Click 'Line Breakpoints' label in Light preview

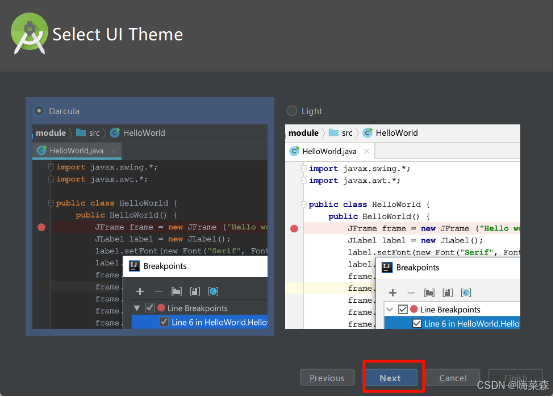450,310
